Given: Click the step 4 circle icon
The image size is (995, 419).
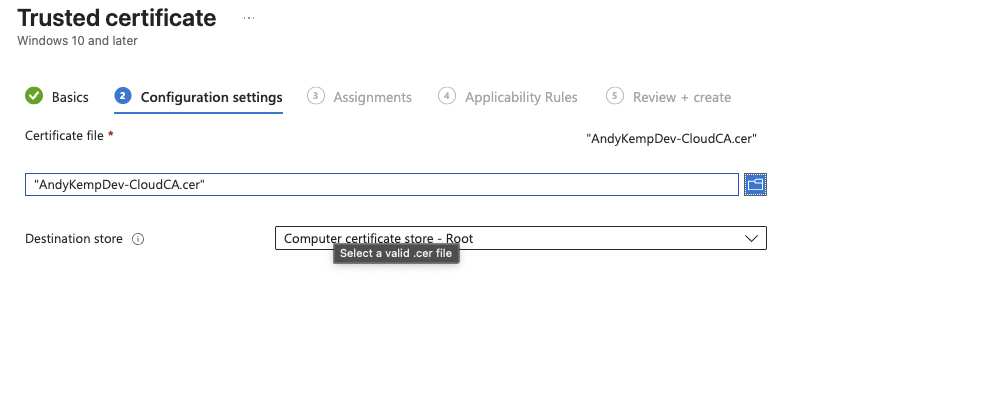Looking at the screenshot, I should tap(447, 96).
